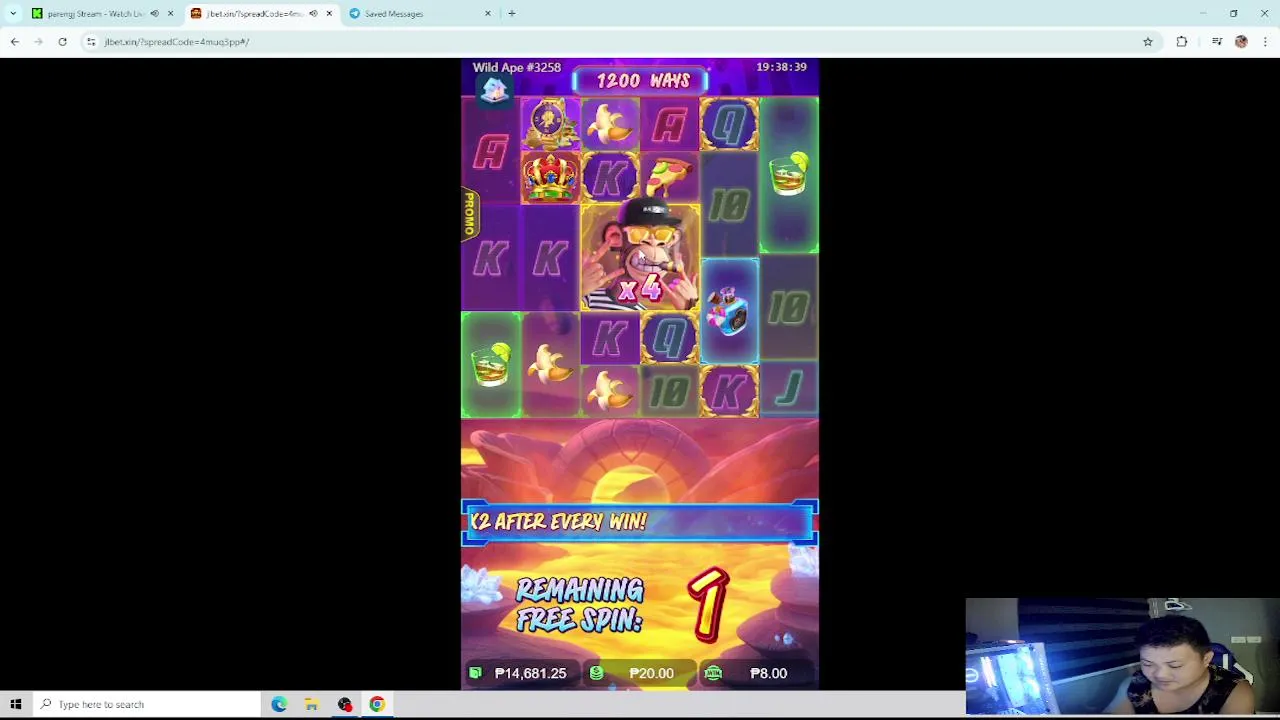Click the pizza slice symbol
The height and width of the screenshot is (720, 1280).
pos(670,178)
